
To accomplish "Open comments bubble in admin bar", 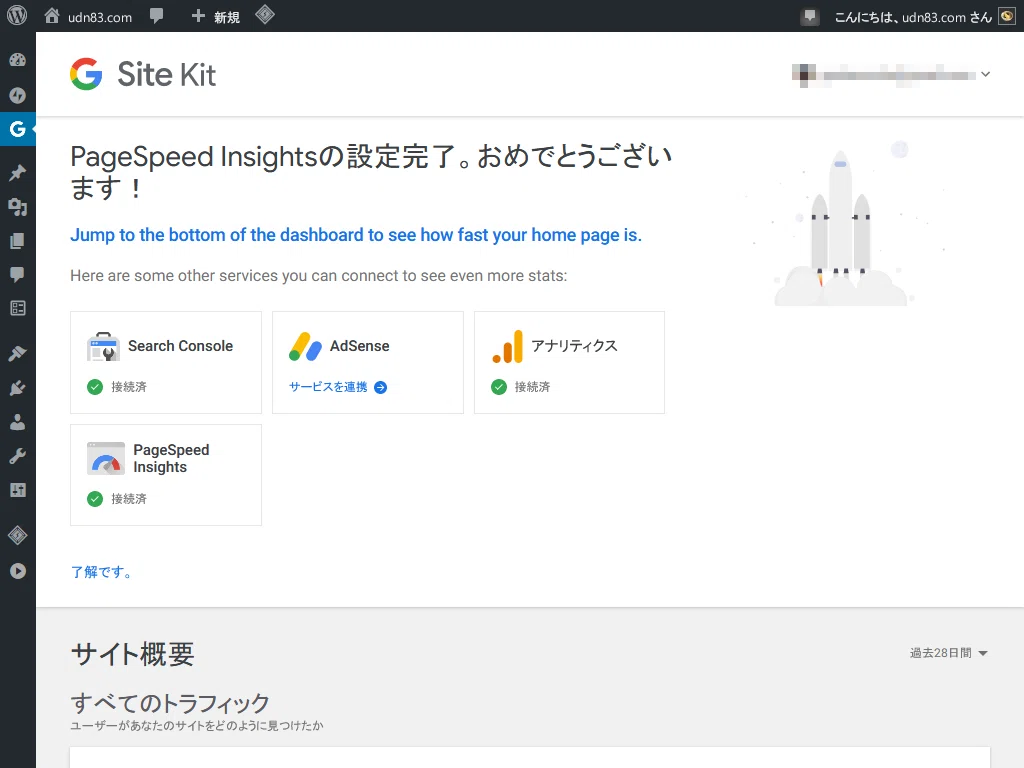I will tap(156, 16).
